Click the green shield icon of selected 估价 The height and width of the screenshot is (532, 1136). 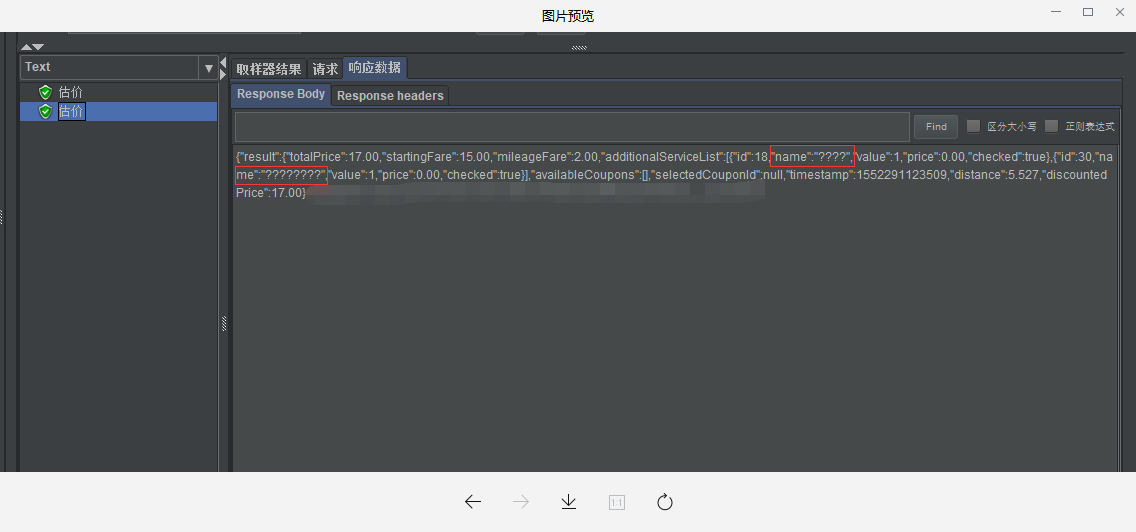(46, 112)
